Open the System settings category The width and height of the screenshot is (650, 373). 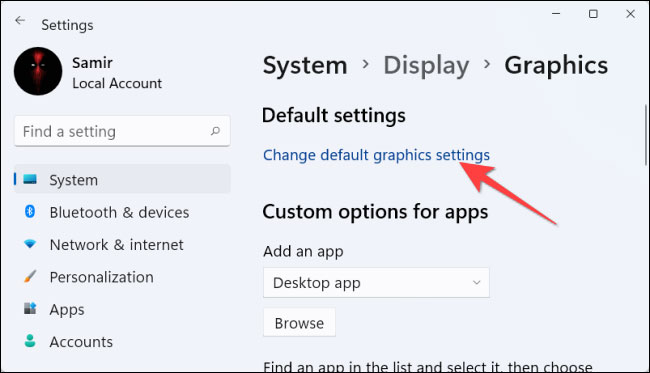coord(122,179)
